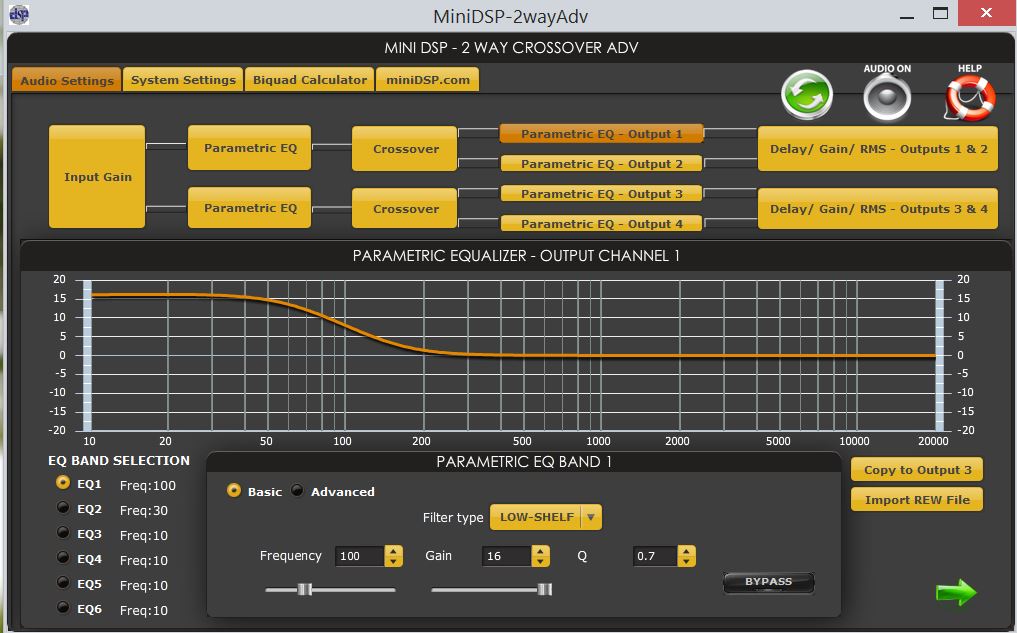The width and height of the screenshot is (1017, 633).
Task: Decrease Q with the down stepper arrow
Action: tap(686, 561)
